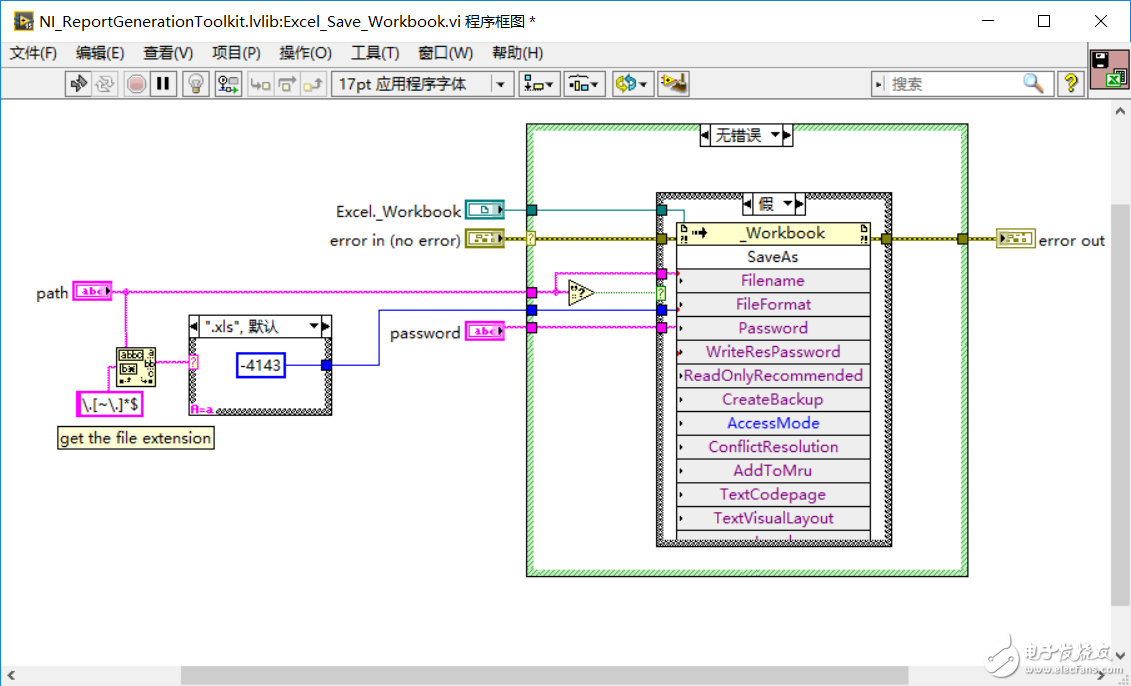Screen dimensions: 1131x686
Task: Show next case of 假 structure
Action: click(801, 204)
